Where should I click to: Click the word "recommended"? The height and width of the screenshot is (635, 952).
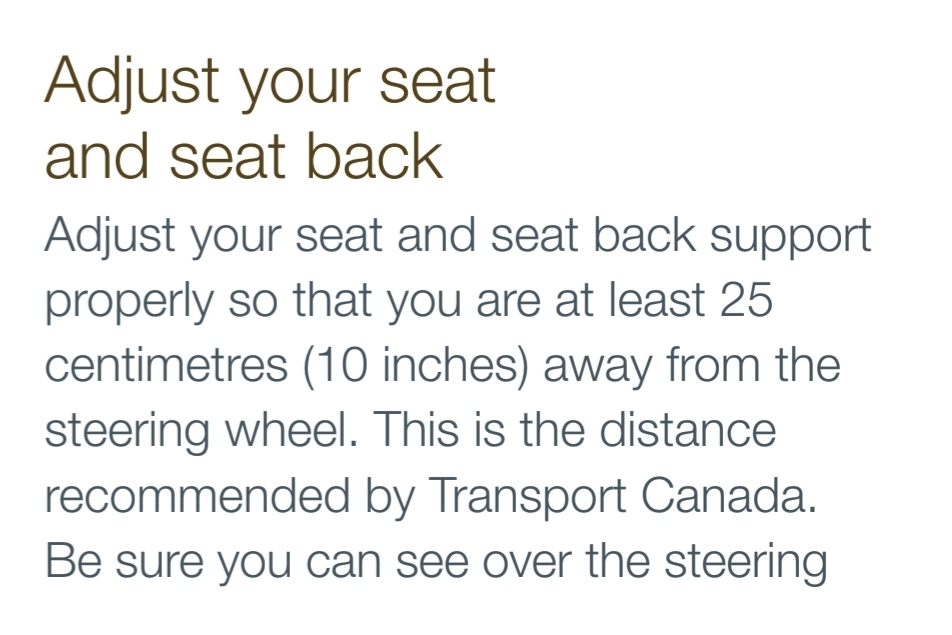click(x=197, y=496)
